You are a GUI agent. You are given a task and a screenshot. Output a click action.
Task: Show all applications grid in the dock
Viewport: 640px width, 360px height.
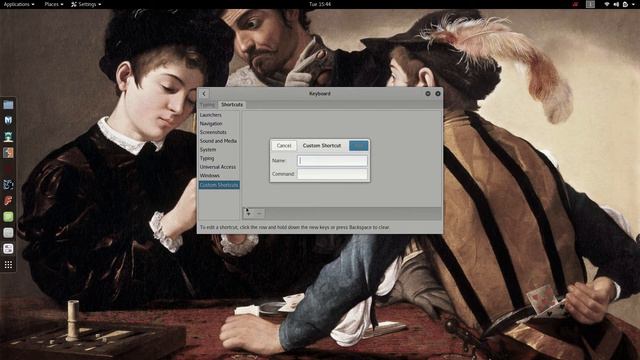point(8,265)
